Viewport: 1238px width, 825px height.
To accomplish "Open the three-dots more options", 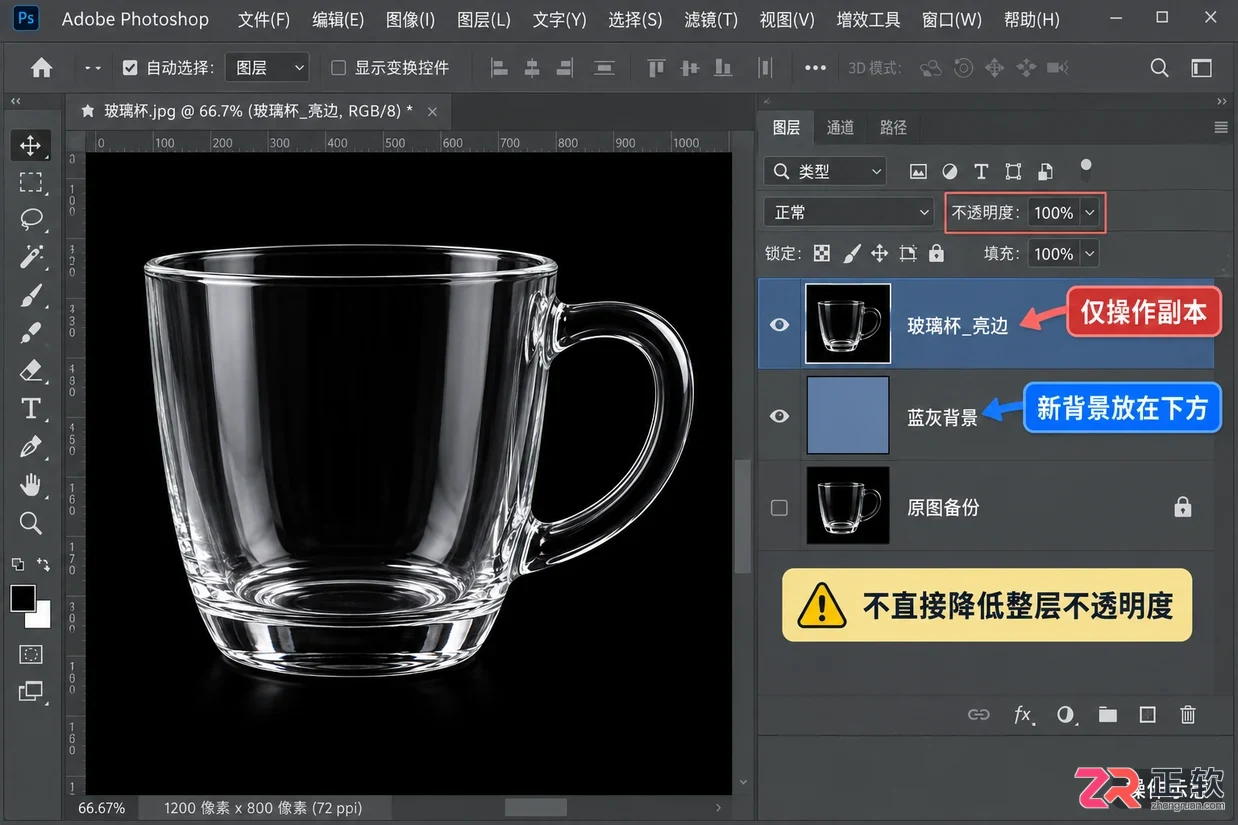I will pyautogui.click(x=815, y=68).
